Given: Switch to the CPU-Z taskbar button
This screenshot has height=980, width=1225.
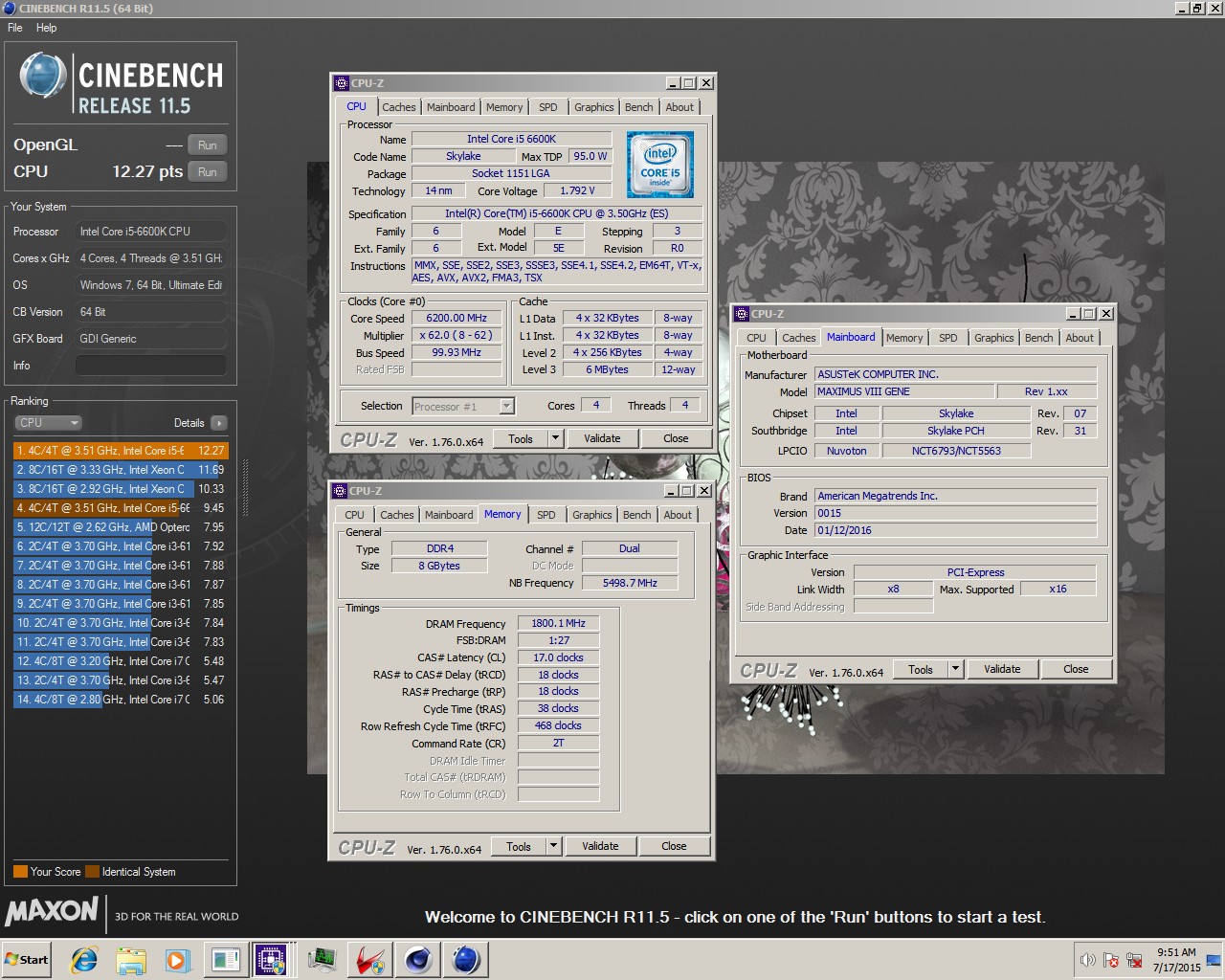Looking at the screenshot, I should click(272, 960).
